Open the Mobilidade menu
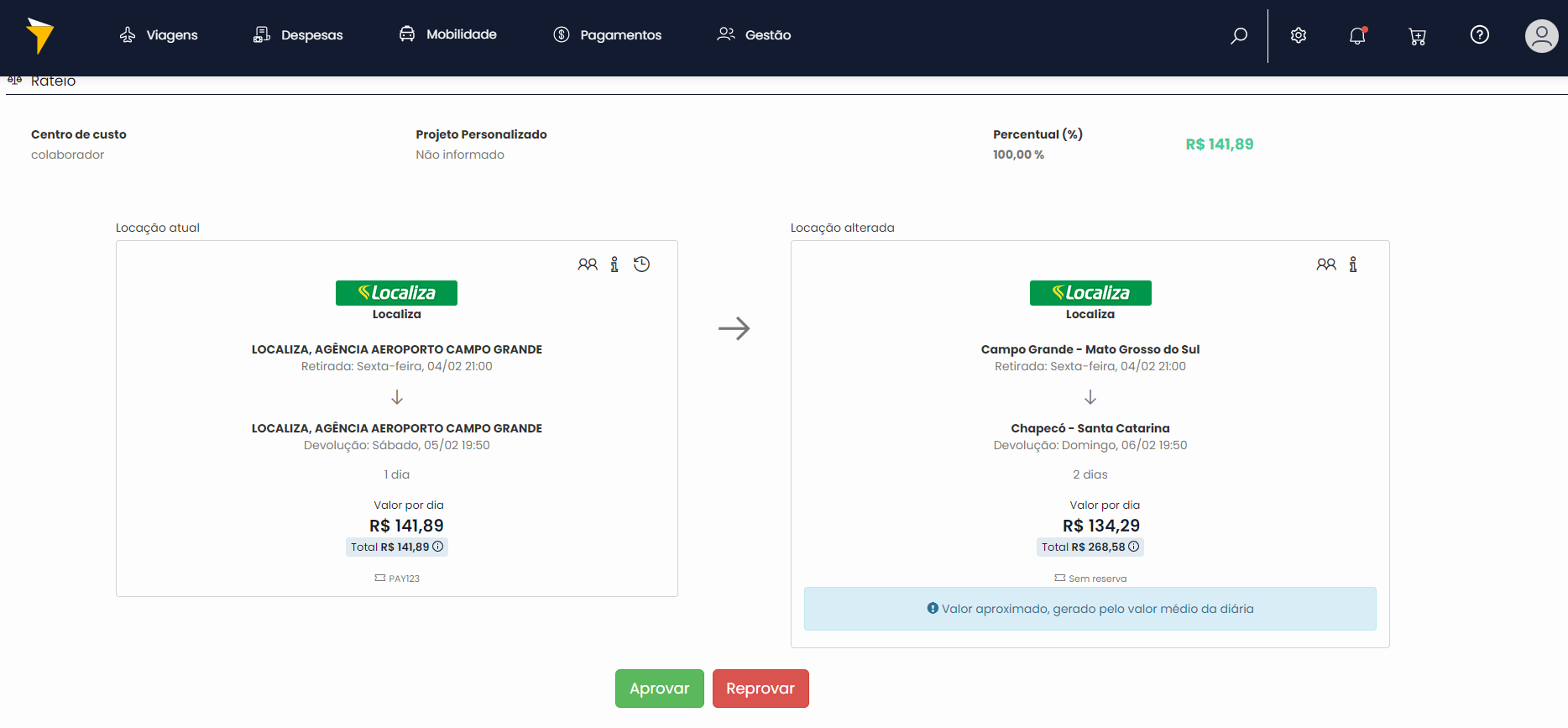Screen dimensions: 1568x728 (448, 34)
